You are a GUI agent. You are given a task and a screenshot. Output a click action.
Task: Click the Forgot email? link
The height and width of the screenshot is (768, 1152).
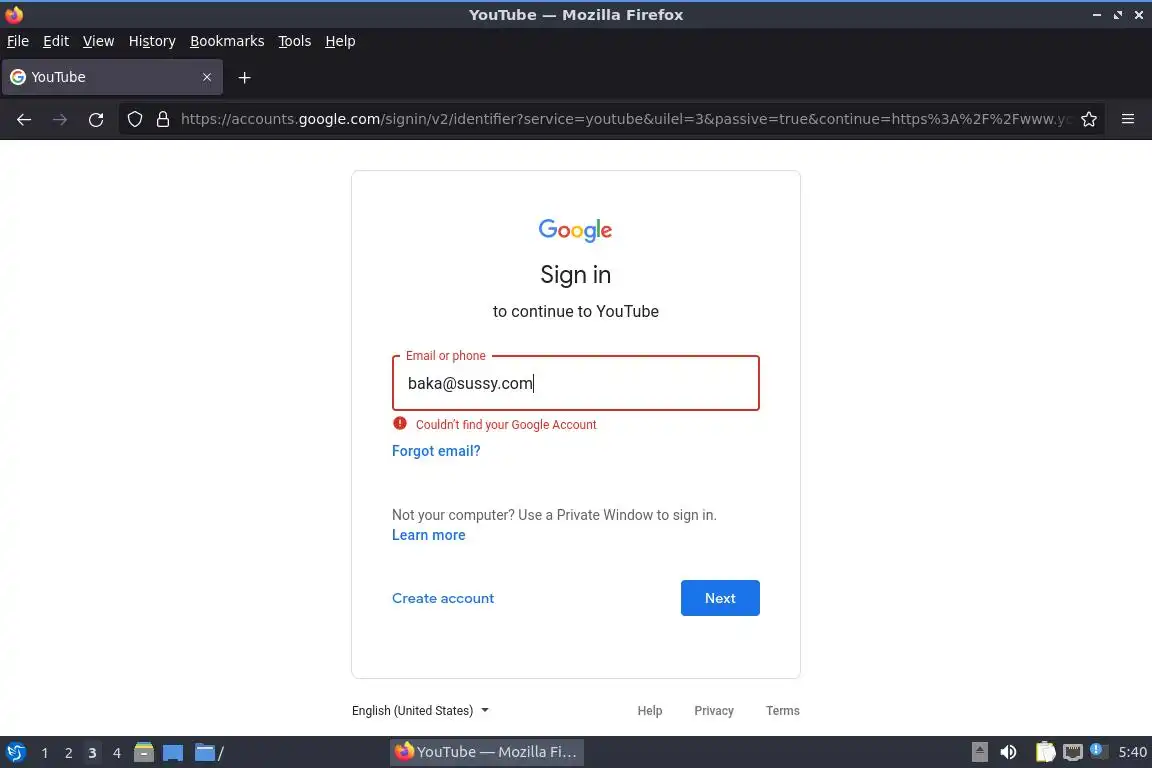click(x=436, y=451)
